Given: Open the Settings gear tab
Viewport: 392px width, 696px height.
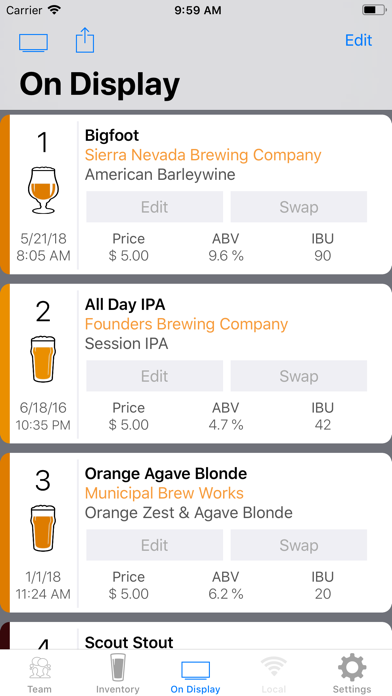Looking at the screenshot, I should click(x=352, y=673).
